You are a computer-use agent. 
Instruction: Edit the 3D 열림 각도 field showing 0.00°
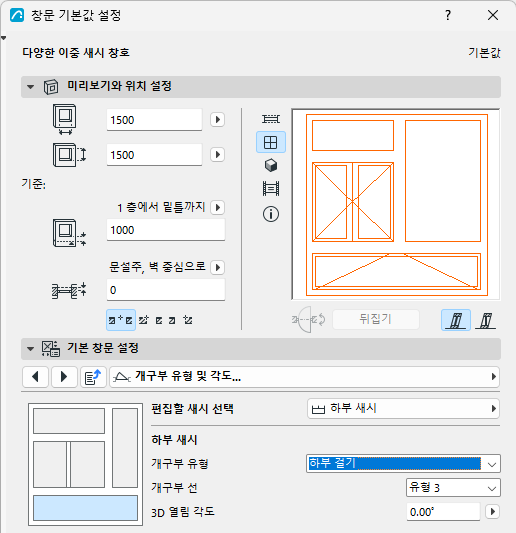[443, 512]
